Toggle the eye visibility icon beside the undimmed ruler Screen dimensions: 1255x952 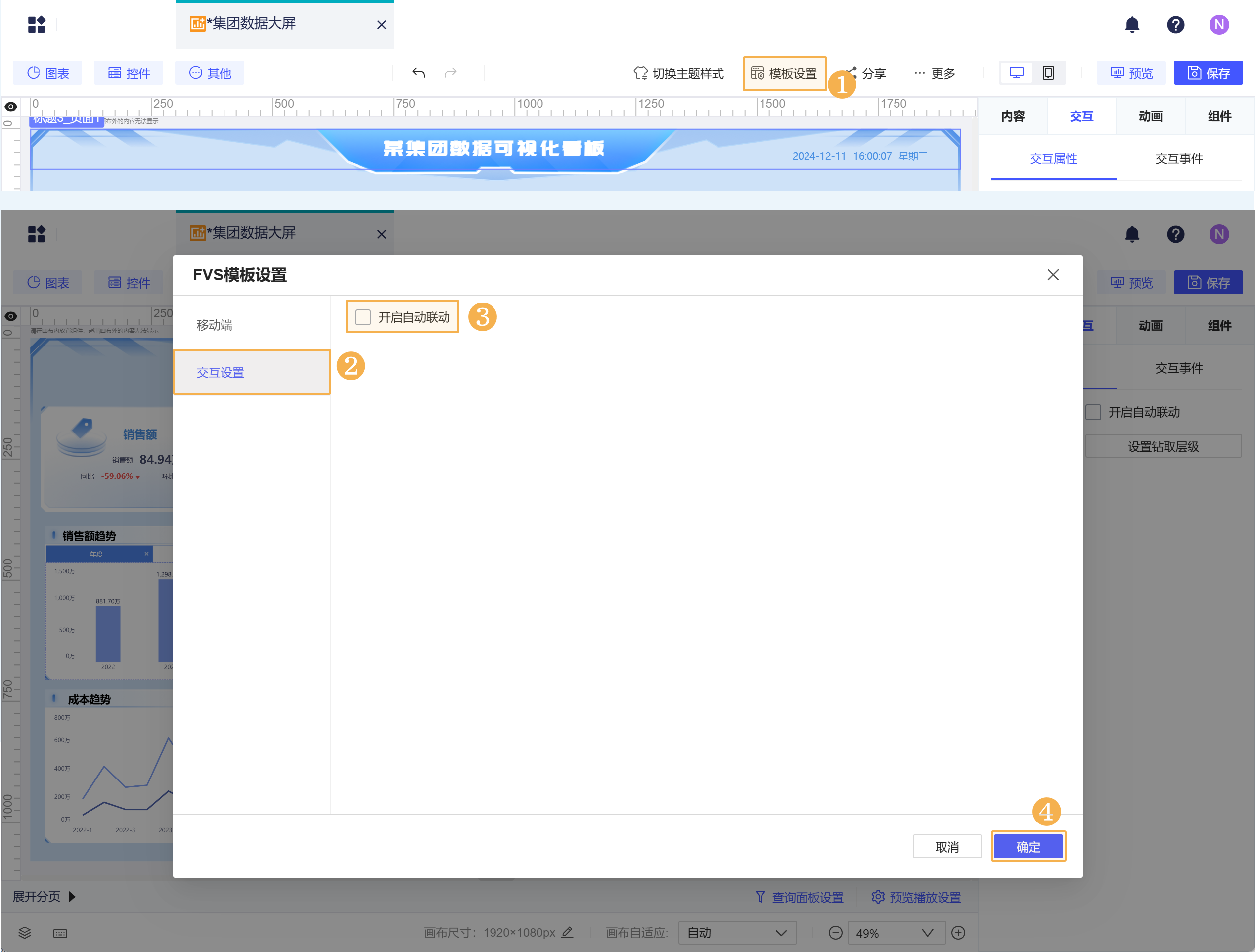click(11, 107)
